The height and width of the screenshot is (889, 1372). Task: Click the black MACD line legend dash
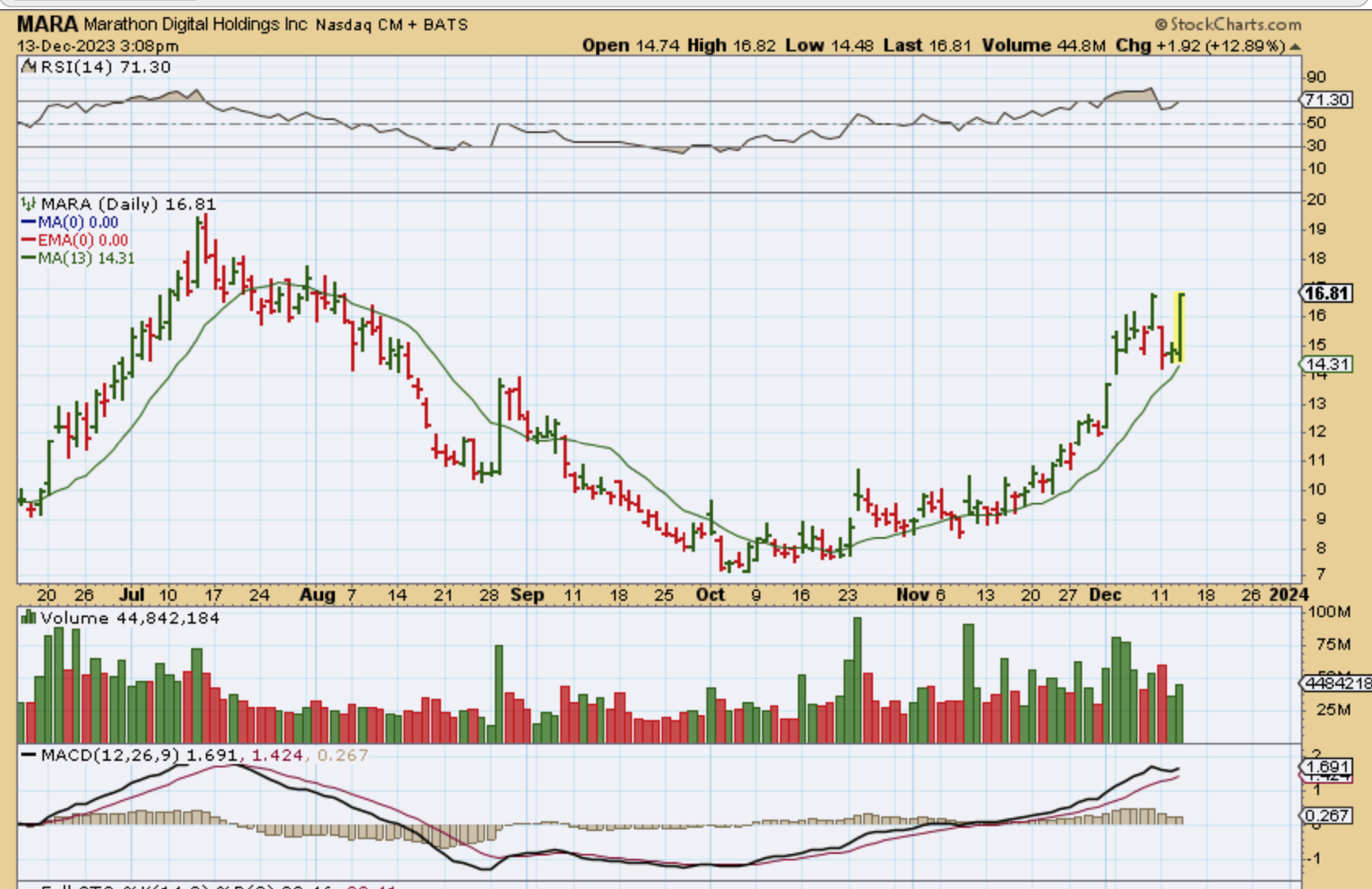(29, 756)
